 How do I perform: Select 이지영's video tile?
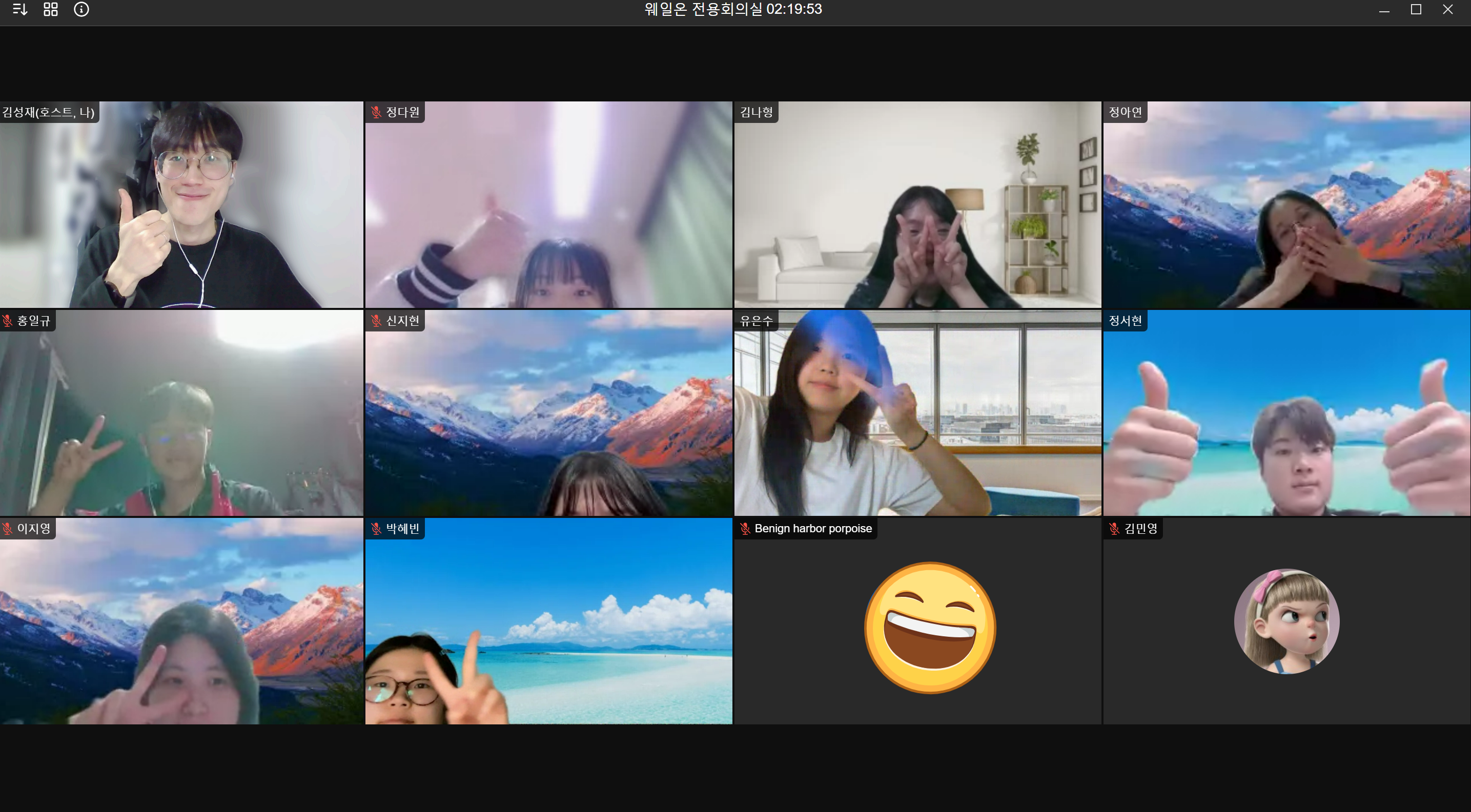[x=181, y=621]
